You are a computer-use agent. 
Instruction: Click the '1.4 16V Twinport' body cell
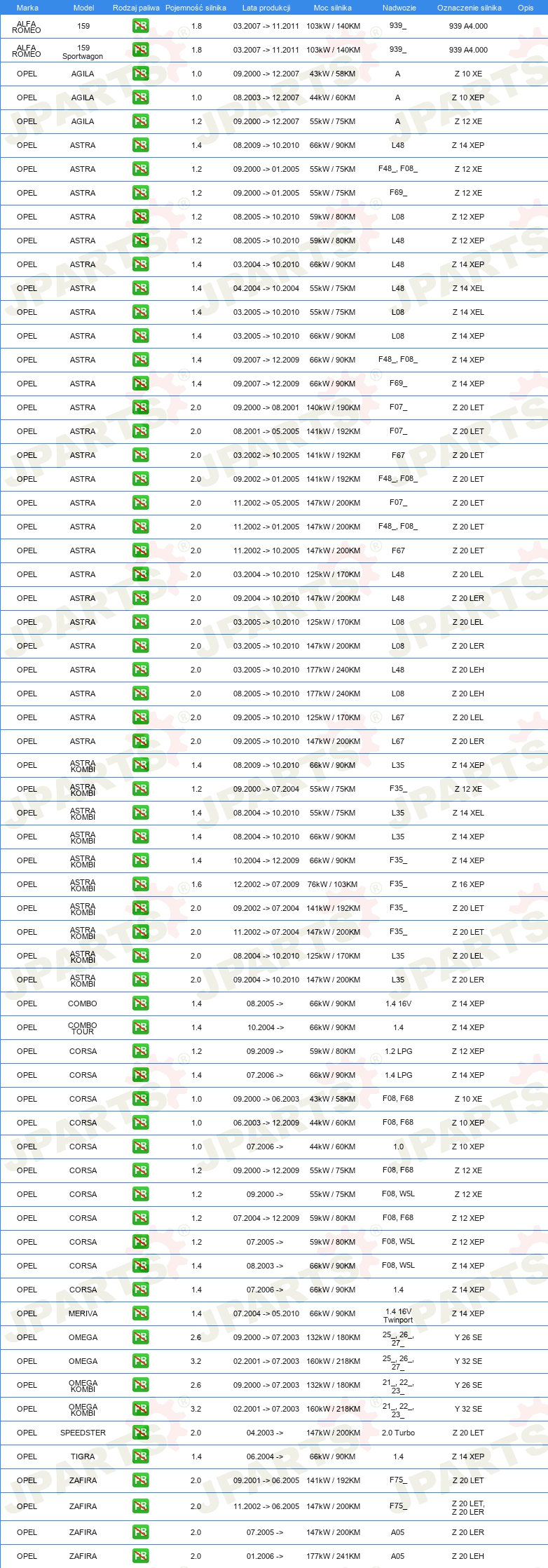click(x=398, y=1316)
